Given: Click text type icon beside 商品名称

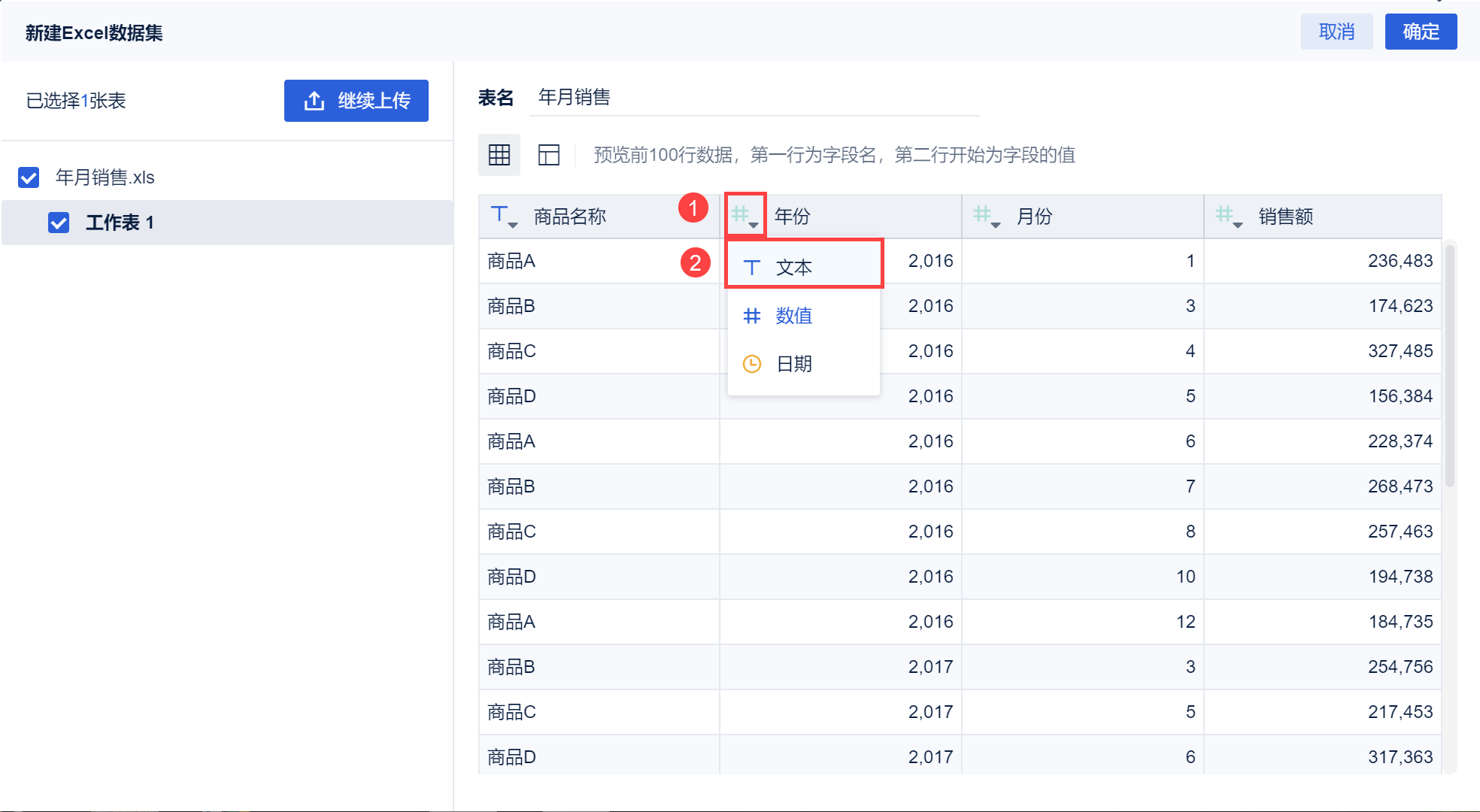Looking at the screenshot, I should [502, 217].
